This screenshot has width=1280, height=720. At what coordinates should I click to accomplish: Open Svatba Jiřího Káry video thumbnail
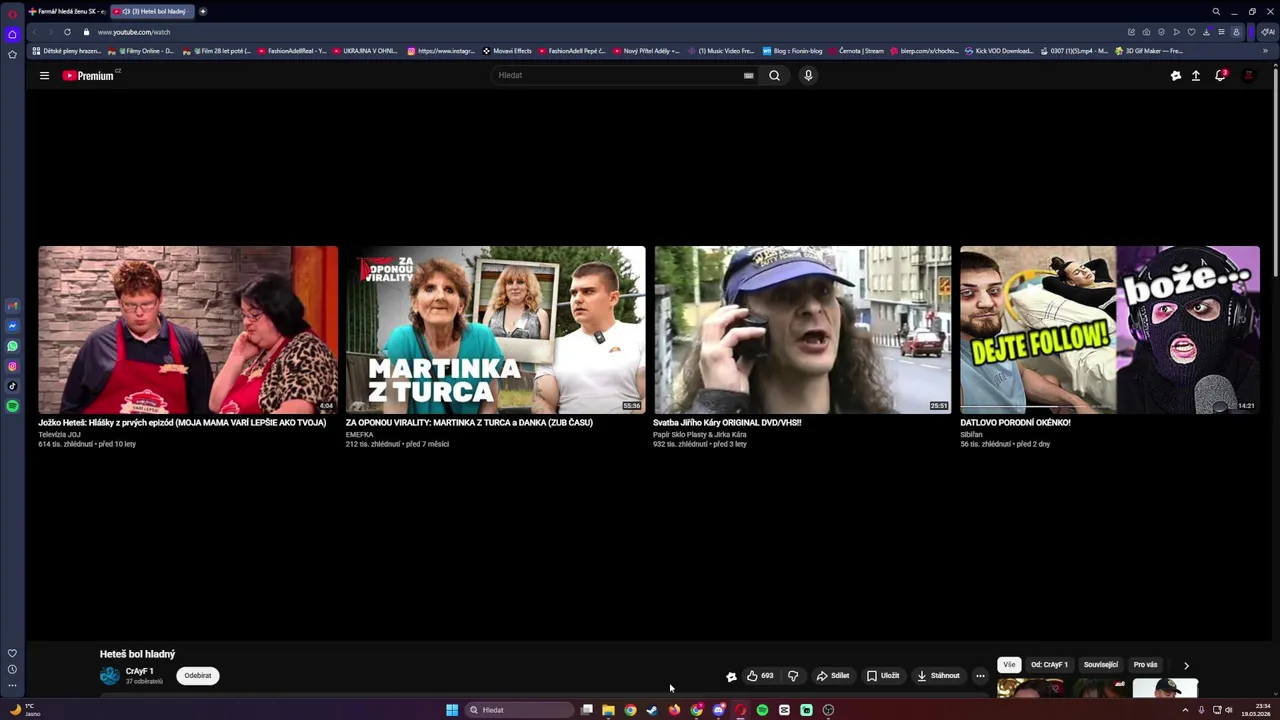[802, 330]
